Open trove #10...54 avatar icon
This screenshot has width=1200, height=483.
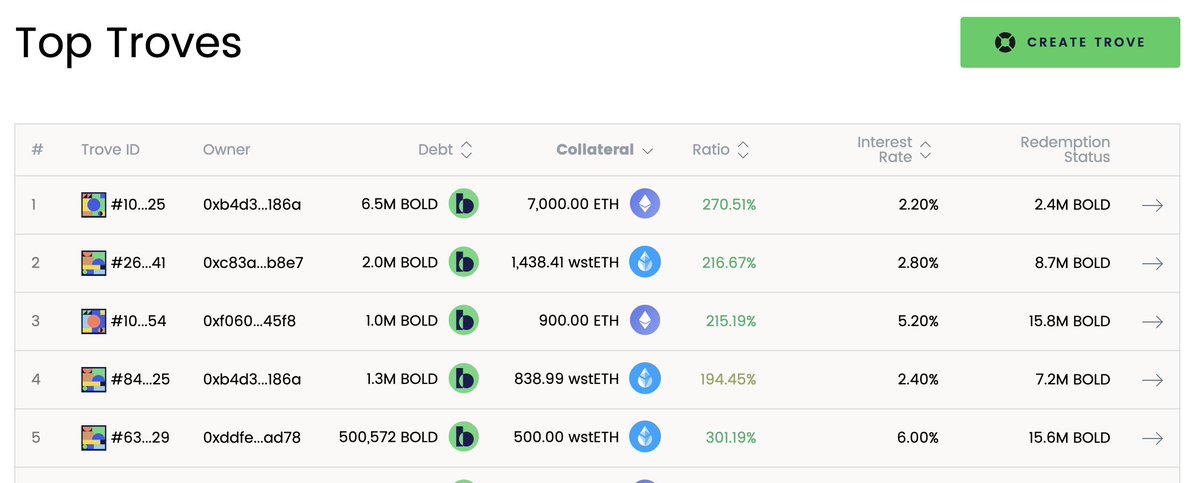pyautogui.click(x=93, y=321)
